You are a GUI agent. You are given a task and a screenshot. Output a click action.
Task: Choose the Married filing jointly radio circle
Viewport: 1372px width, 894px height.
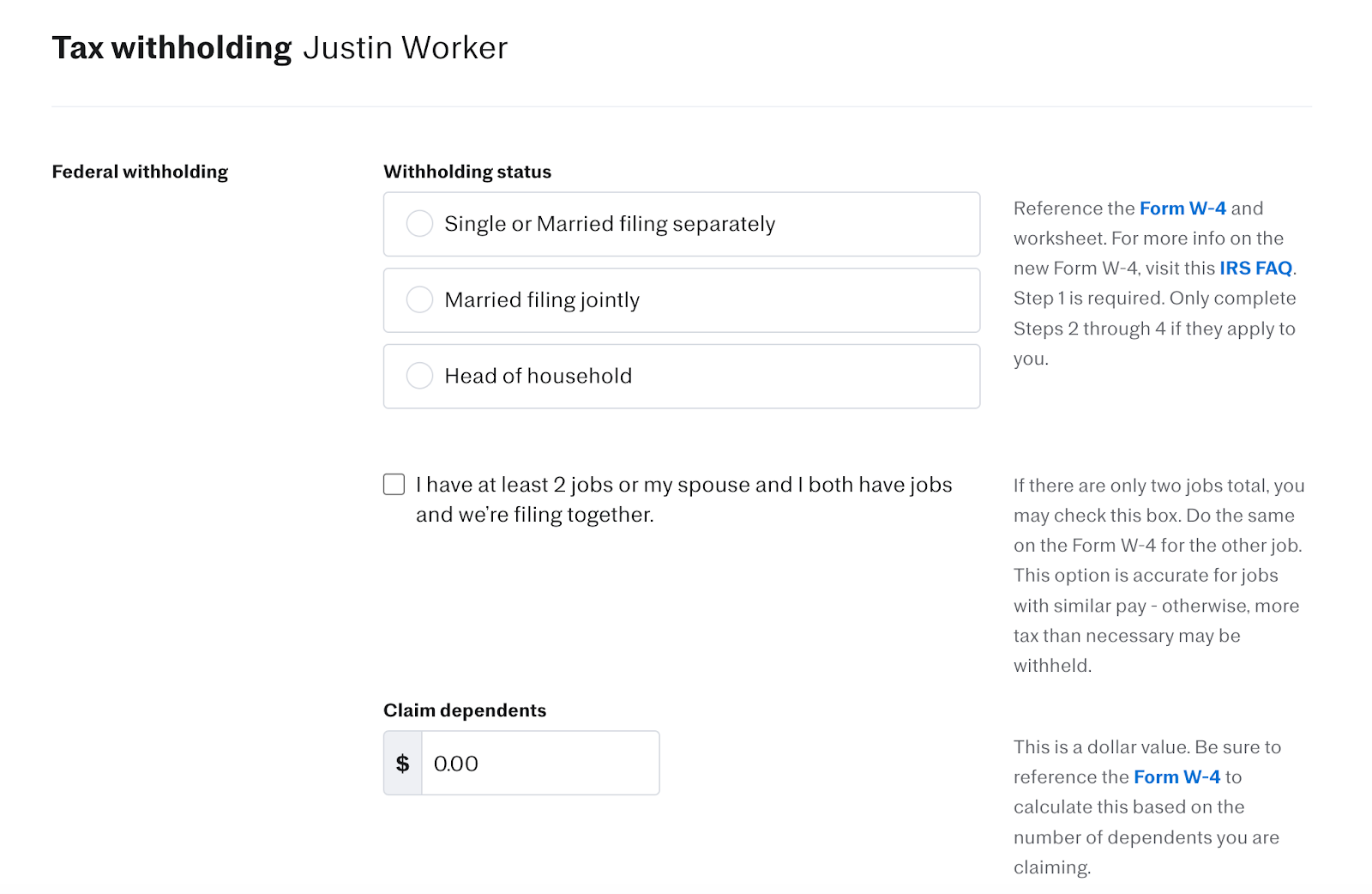click(x=419, y=299)
